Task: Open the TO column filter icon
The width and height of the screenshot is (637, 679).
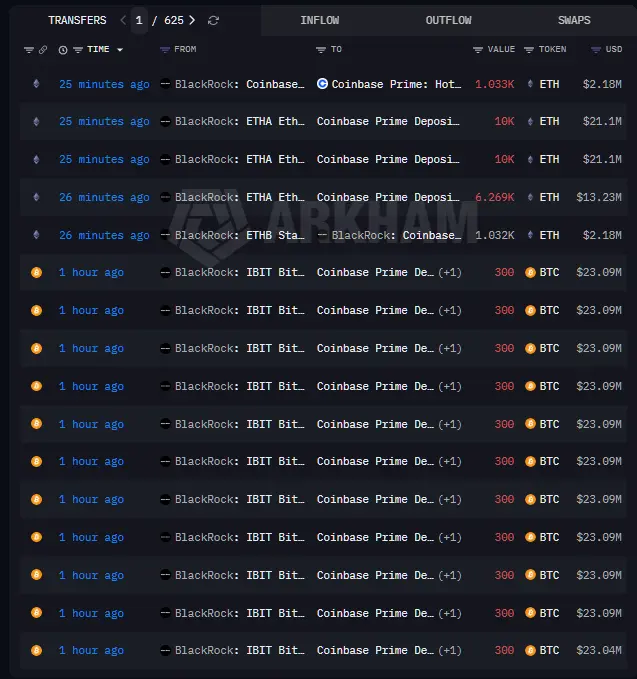Action: [321, 50]
